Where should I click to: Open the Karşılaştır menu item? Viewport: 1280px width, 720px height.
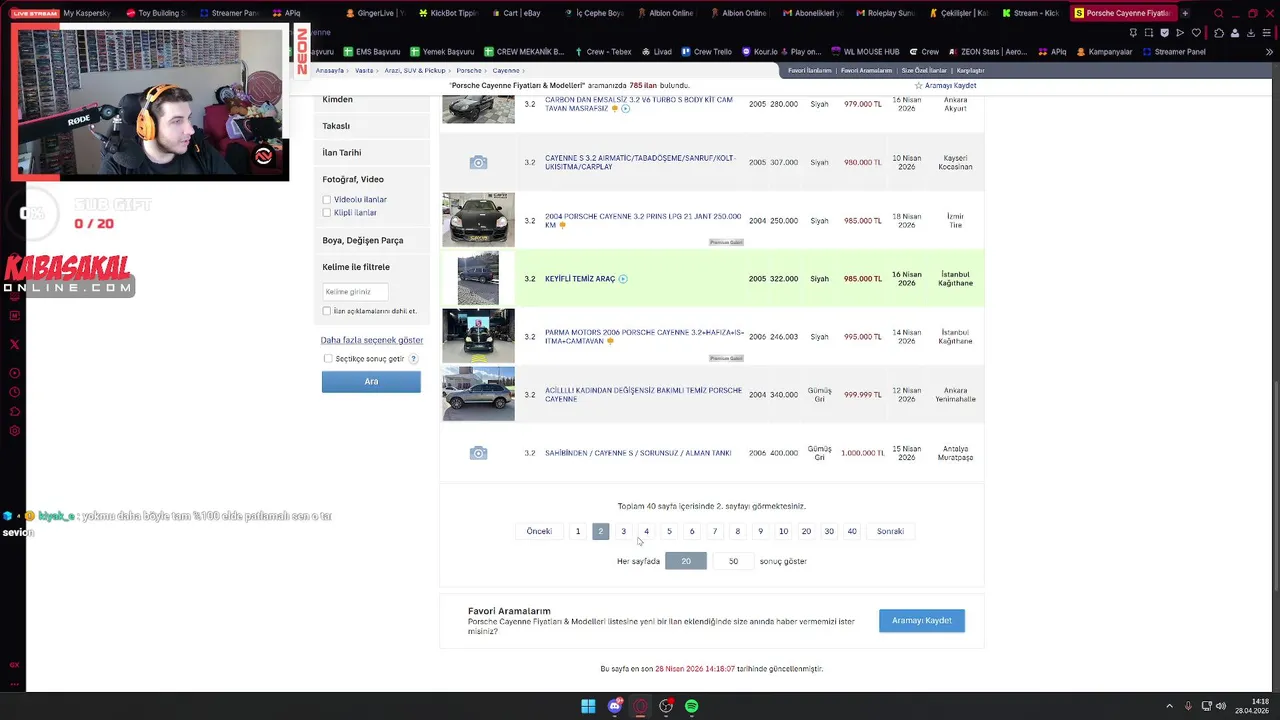coord(970,71)
